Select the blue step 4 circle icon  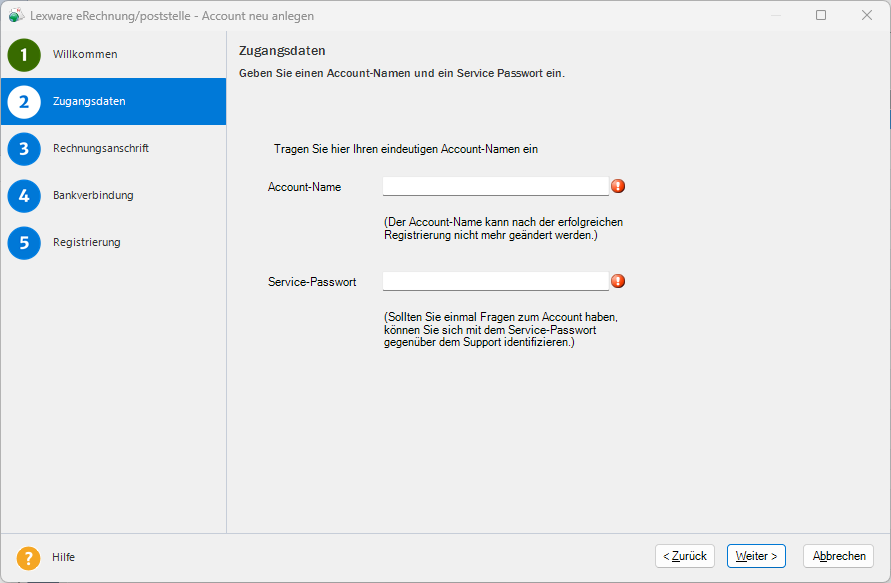point(24,196)
